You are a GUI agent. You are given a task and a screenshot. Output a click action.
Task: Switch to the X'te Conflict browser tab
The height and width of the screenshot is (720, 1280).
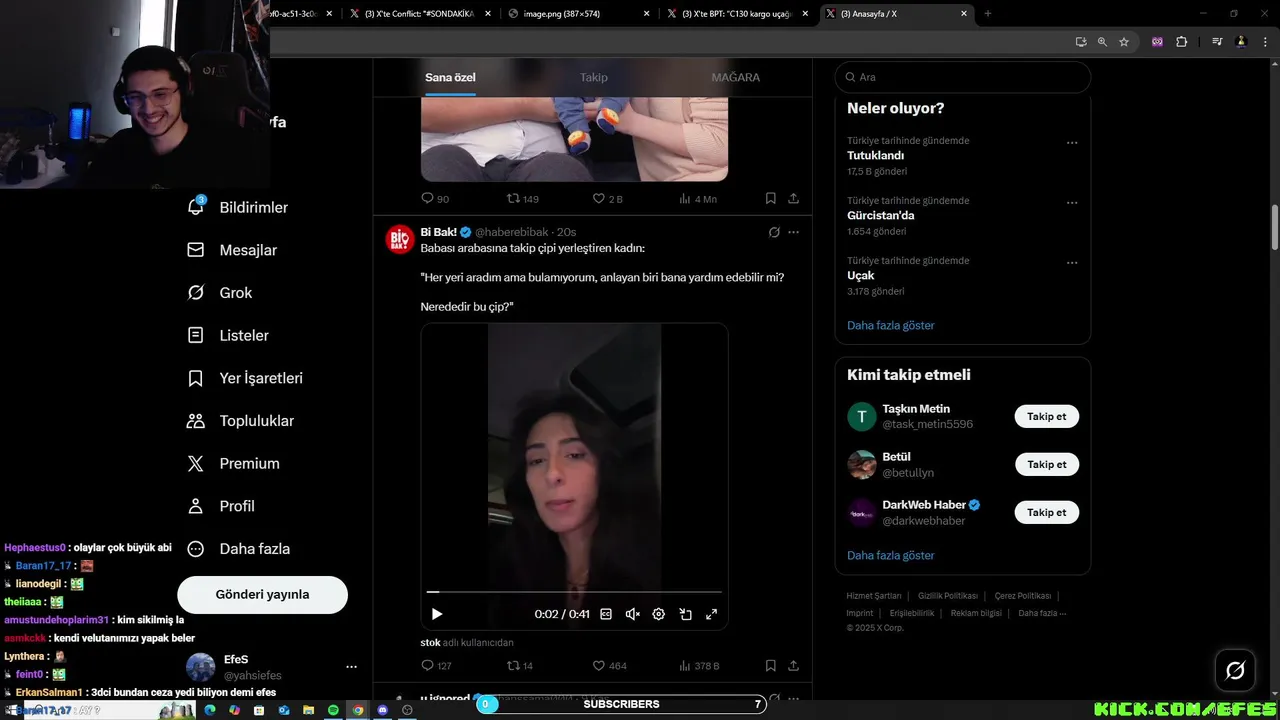pyautogui.click(x=419, y=14)
